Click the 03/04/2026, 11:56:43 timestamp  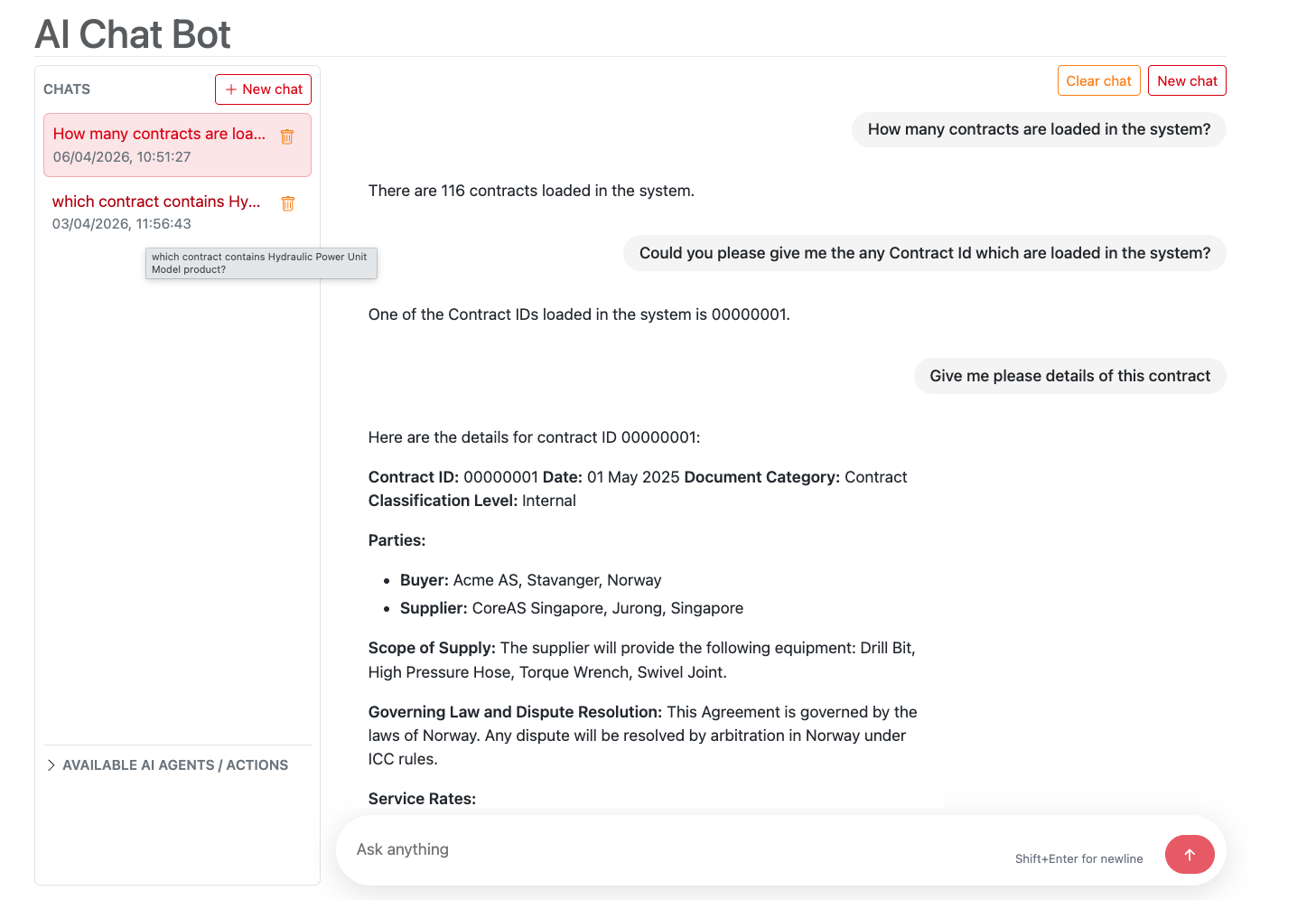click(122, 224)
